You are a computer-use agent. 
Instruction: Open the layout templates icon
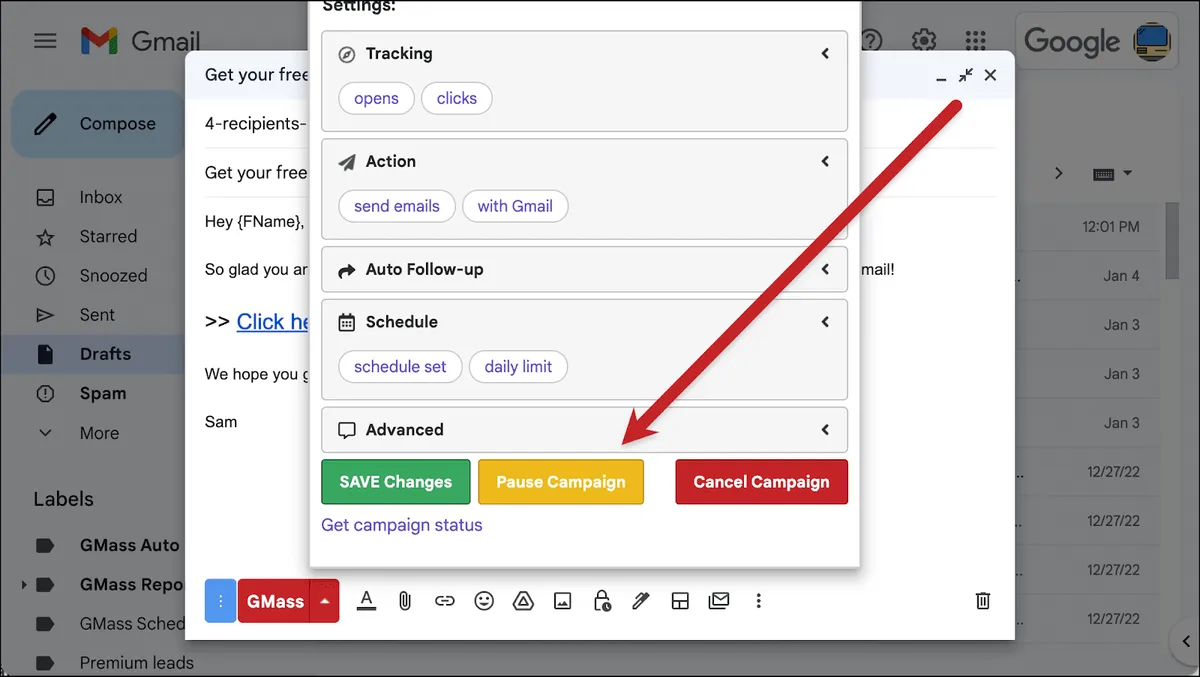coord(680,601)
